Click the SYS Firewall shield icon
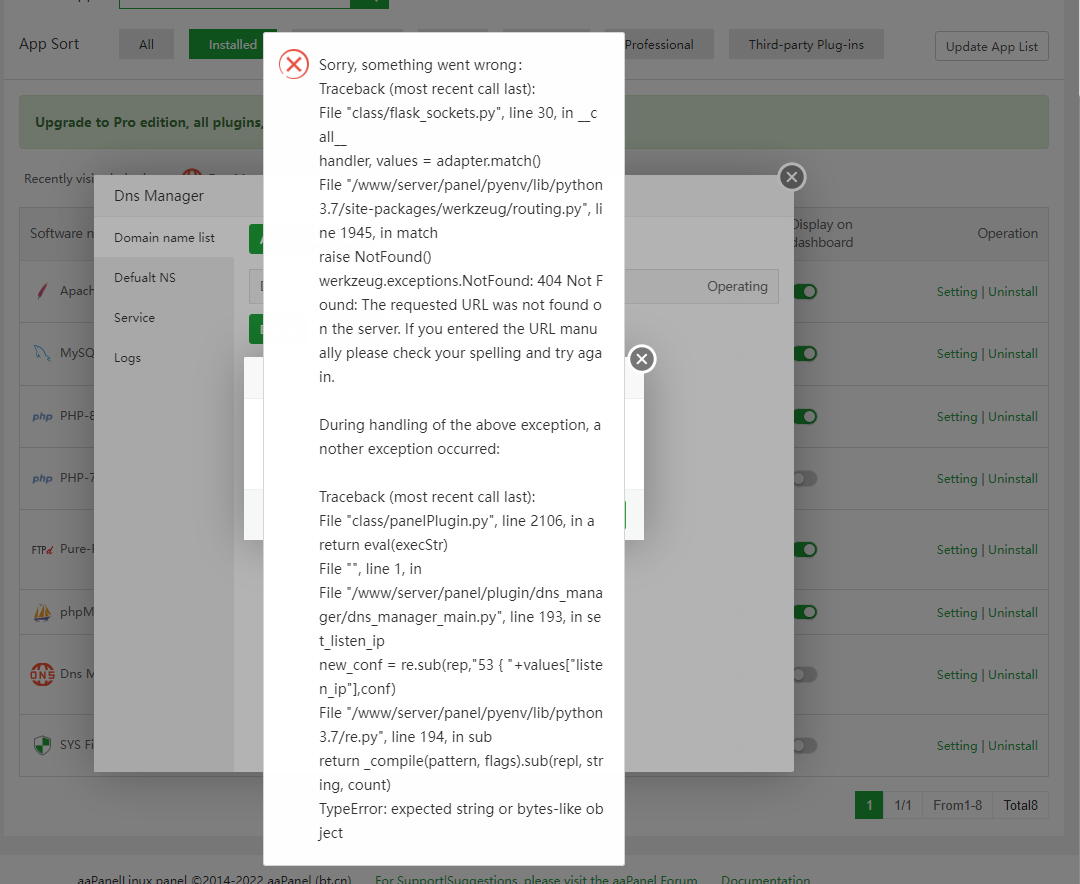This screenshot has height=884, width=1080. pos(42,745)
